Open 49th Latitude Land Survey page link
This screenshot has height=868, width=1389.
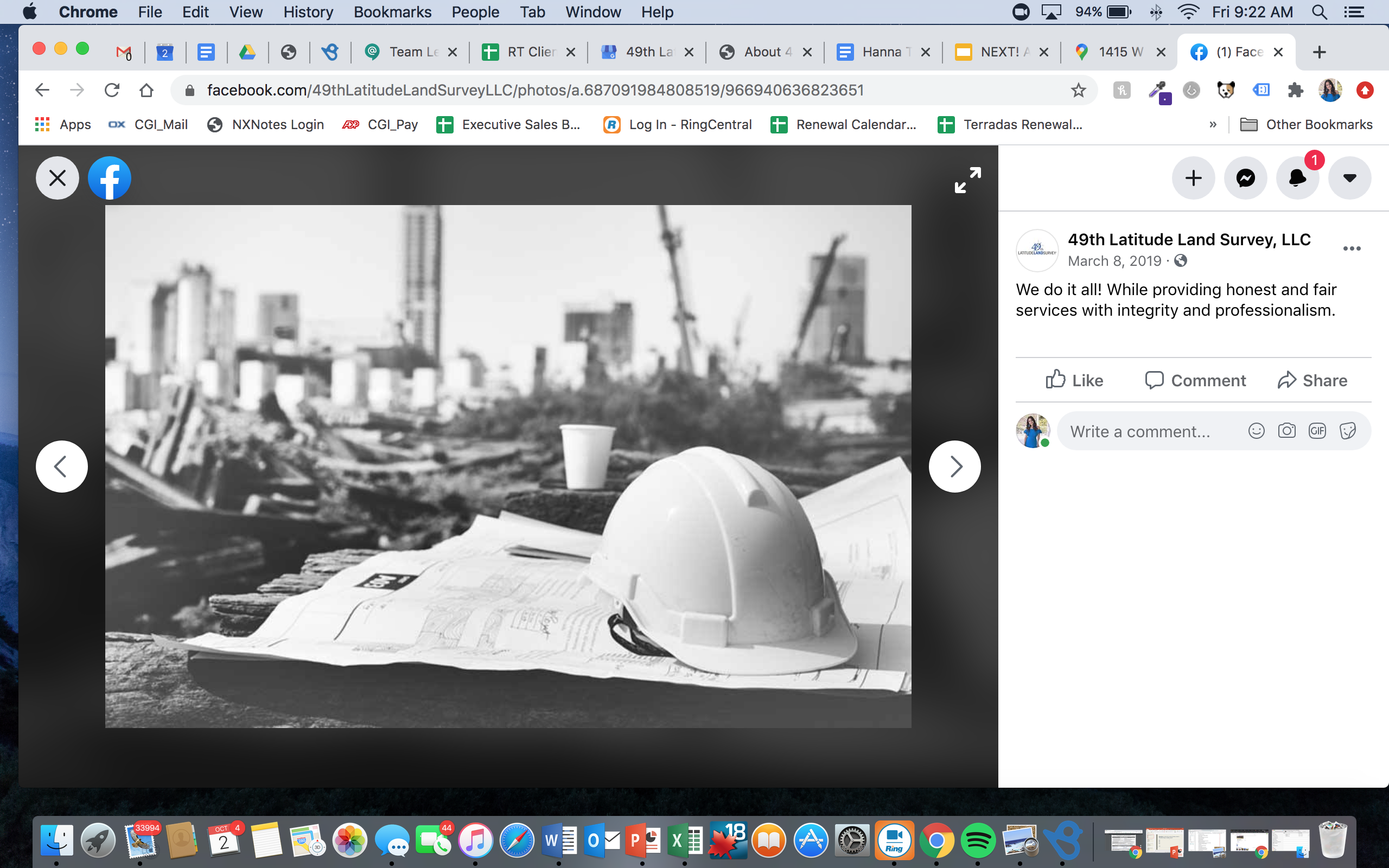point(1189,239)
